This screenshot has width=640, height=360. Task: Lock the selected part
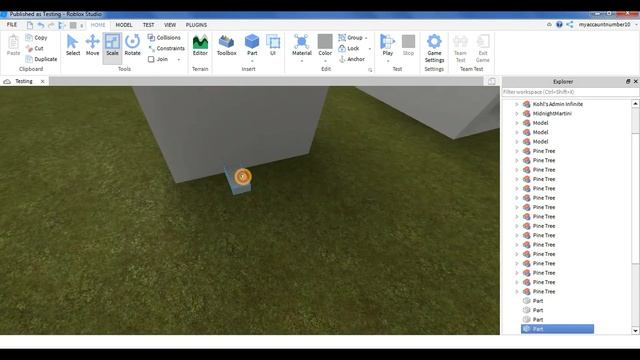point(349,48)
